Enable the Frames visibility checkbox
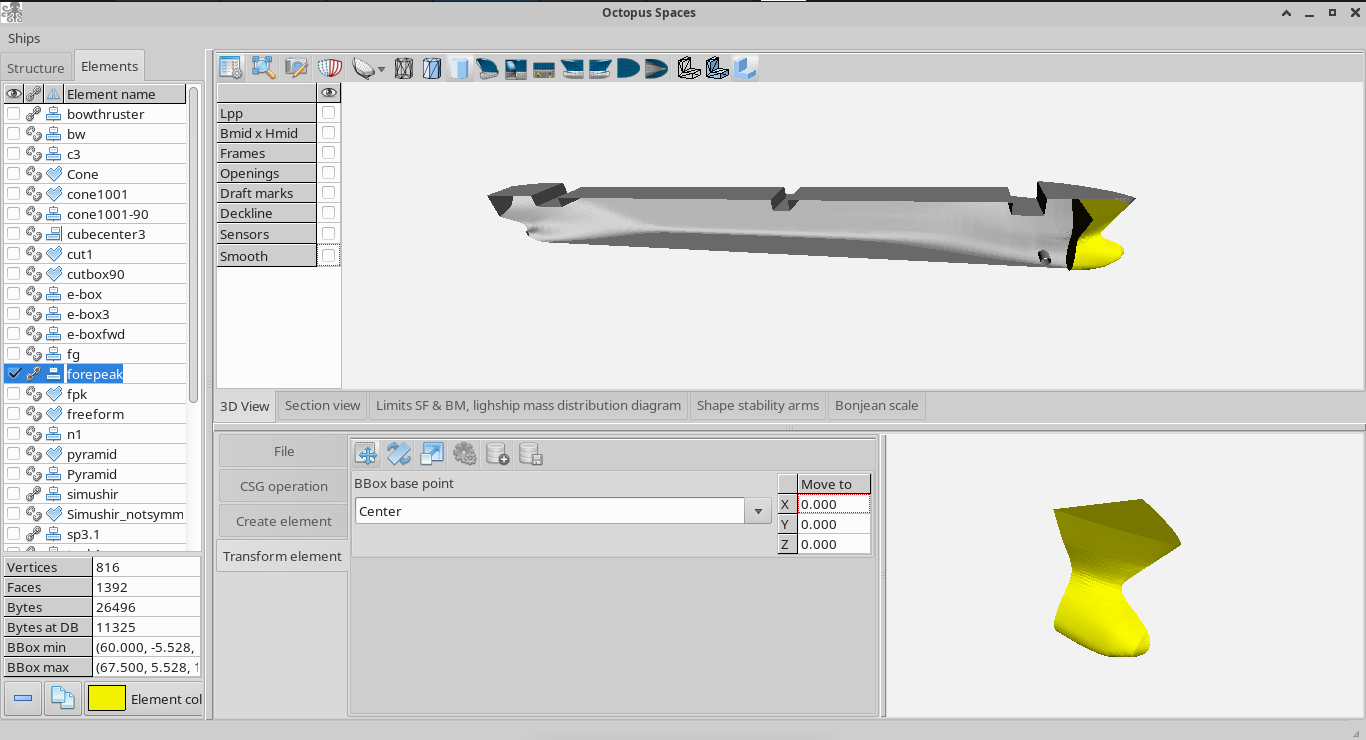Viewport: 1366px width, 740px height. 328,153
